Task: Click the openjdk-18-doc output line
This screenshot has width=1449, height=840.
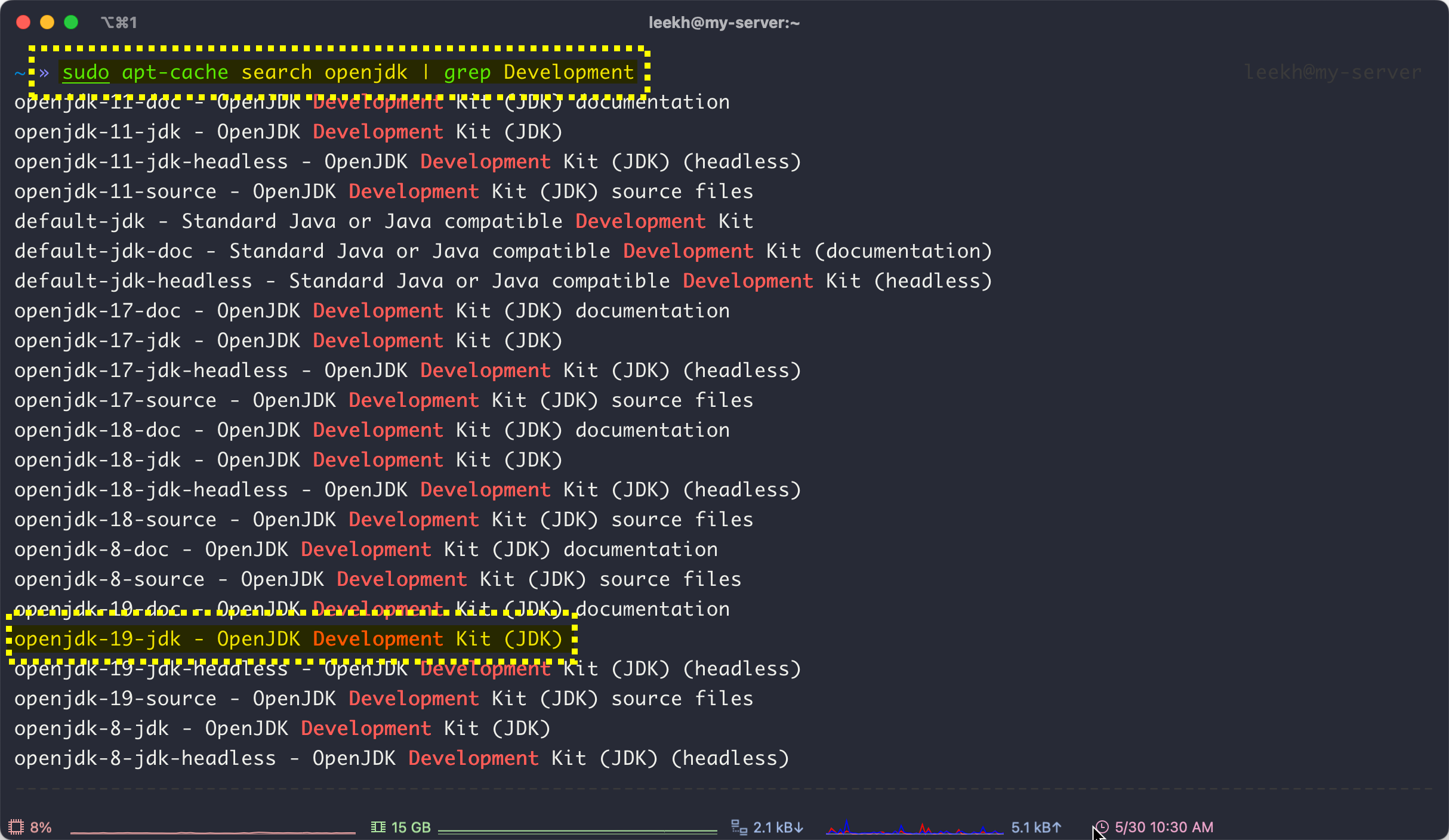Action: coord(372,430)
